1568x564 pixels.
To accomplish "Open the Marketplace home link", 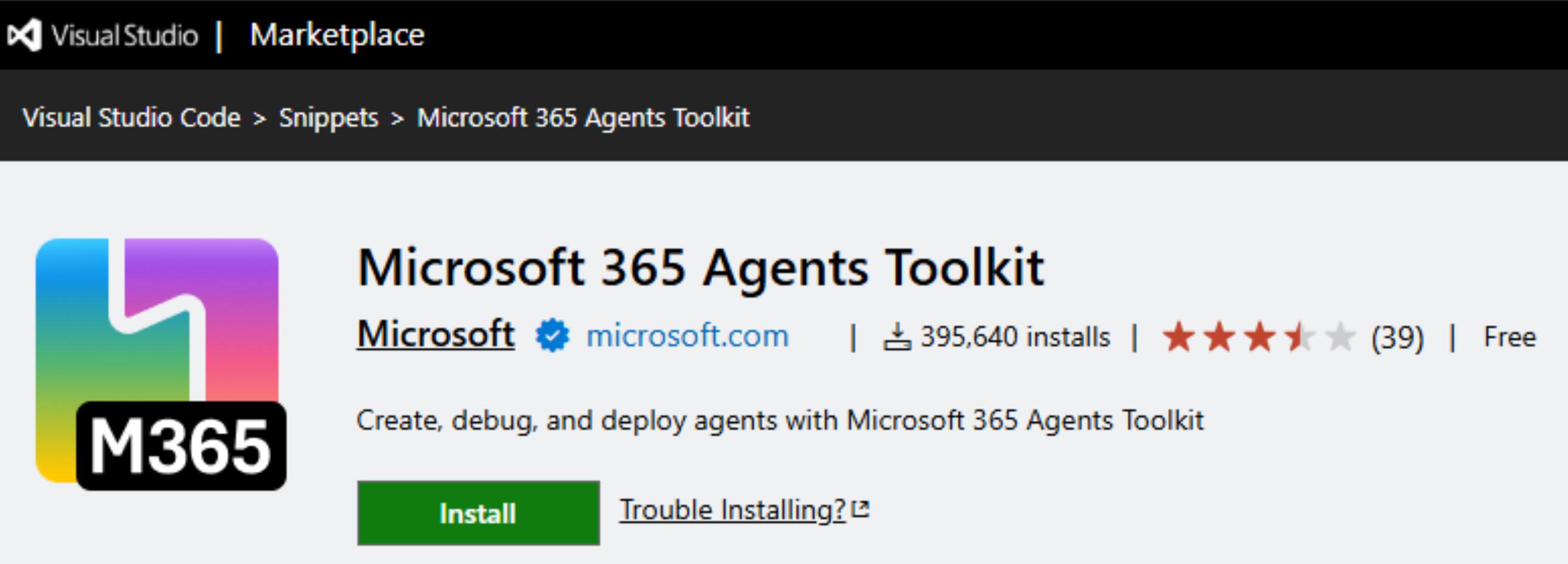I will (337, 35).
